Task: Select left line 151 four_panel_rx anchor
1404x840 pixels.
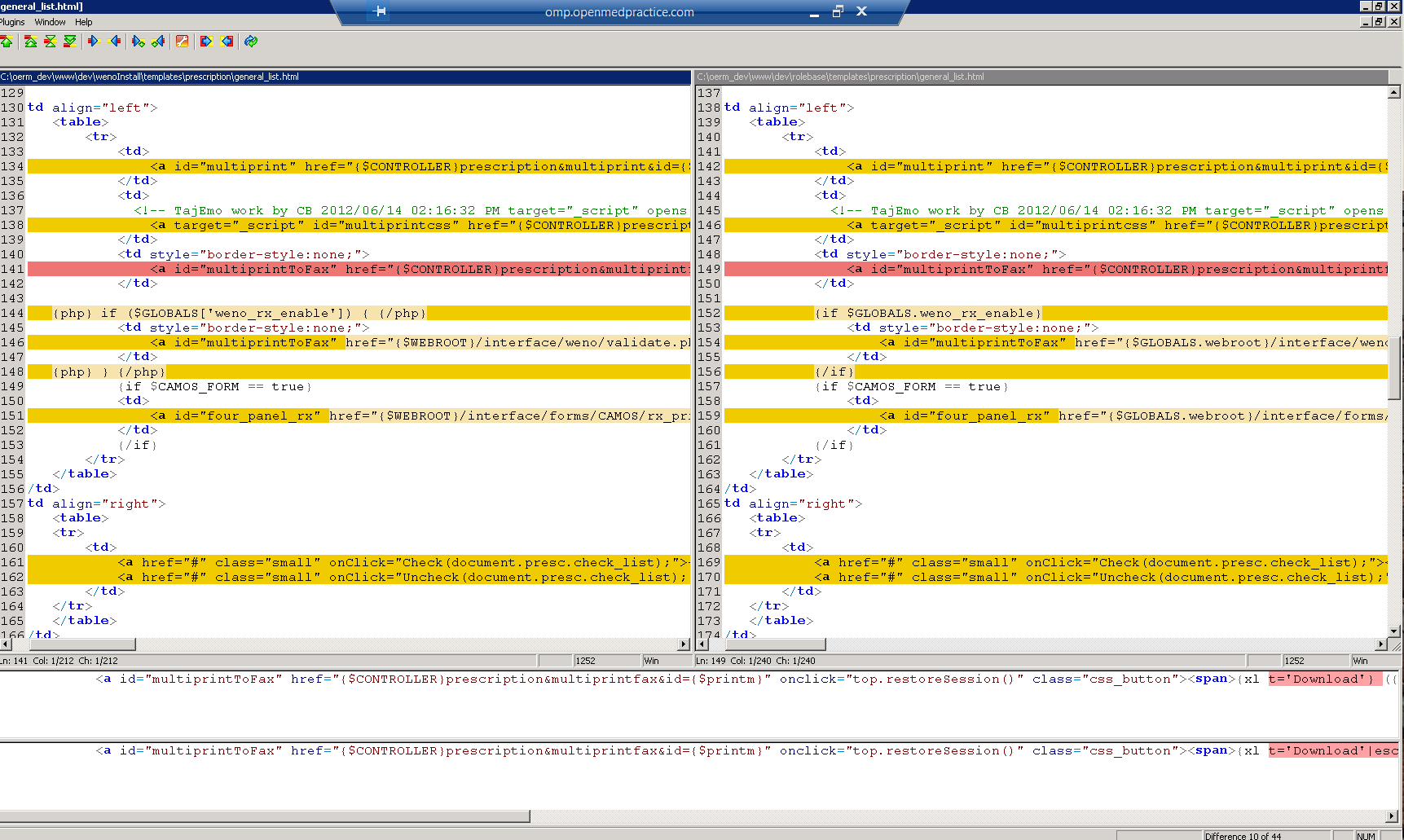Action: (x=359, y=416)
